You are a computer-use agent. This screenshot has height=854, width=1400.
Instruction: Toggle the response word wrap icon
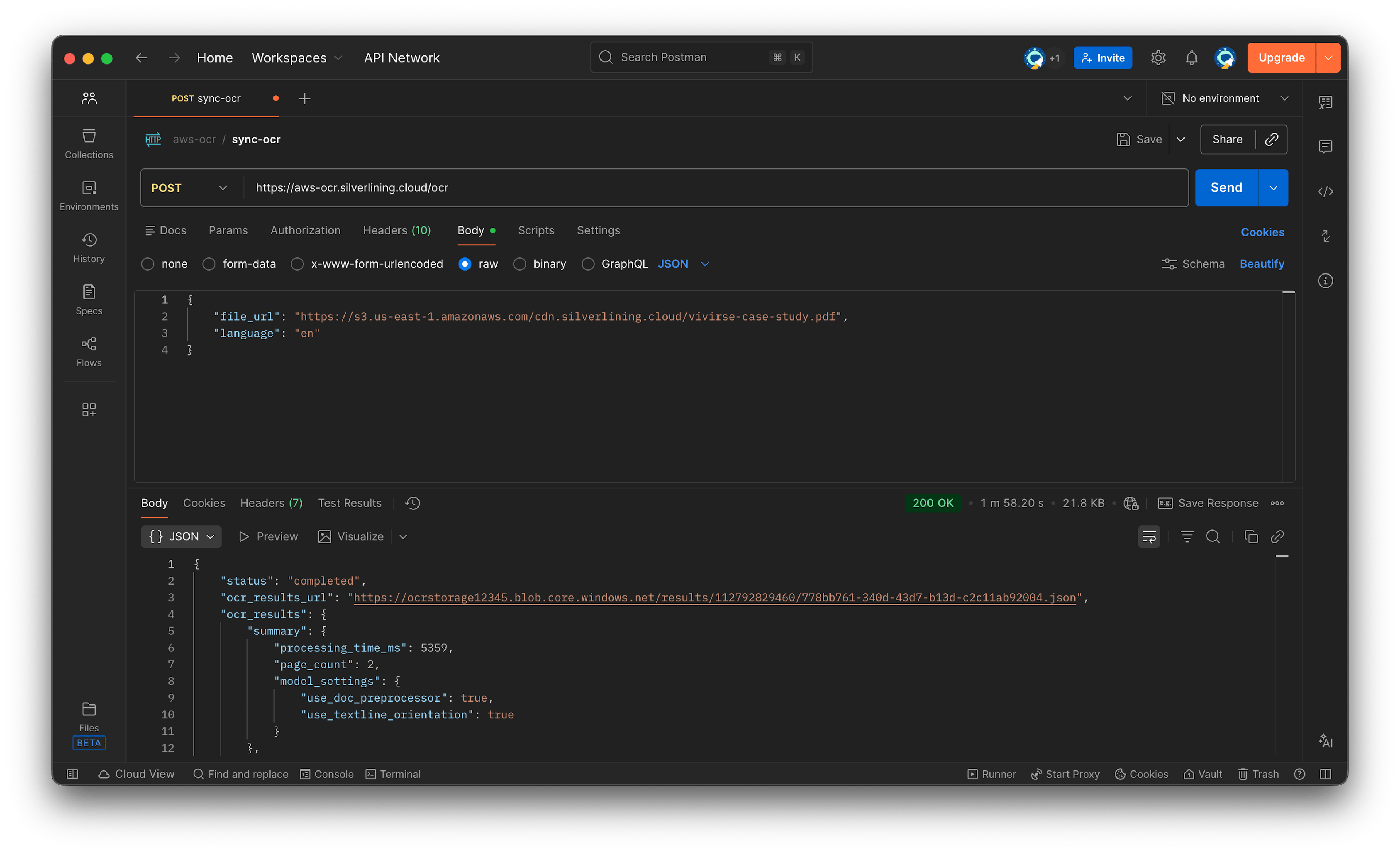click(1148, 536)
